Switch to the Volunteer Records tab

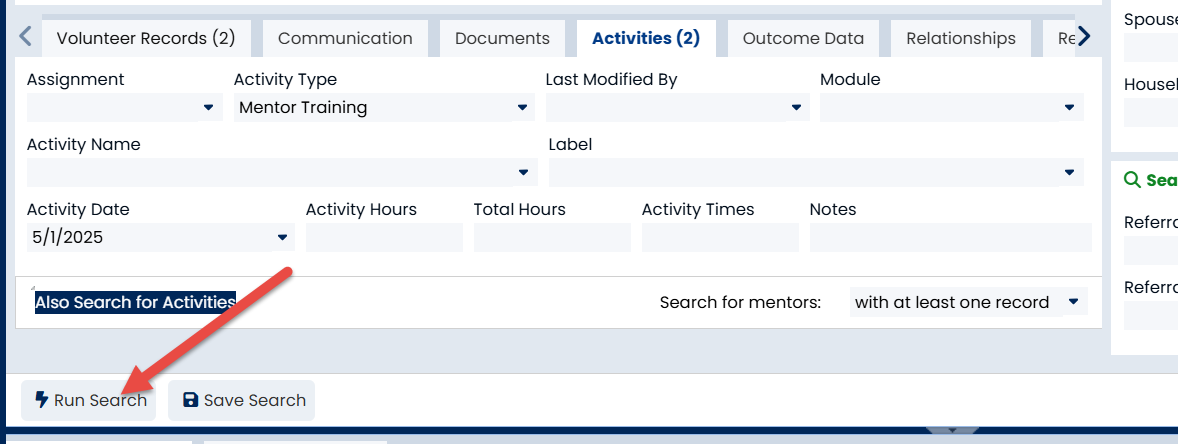click(x=146, y=38)
